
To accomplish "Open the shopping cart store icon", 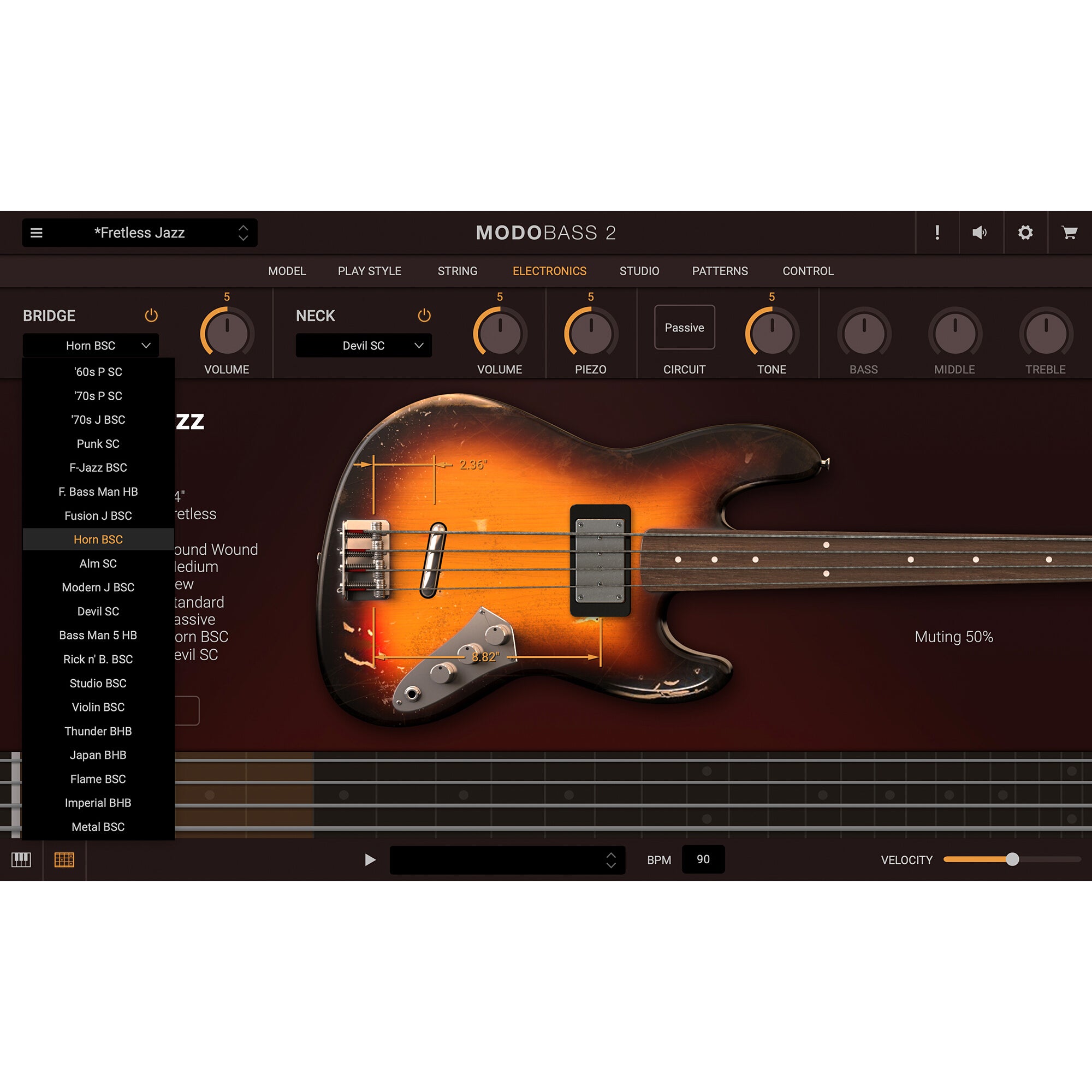I will click(1069, 232).
